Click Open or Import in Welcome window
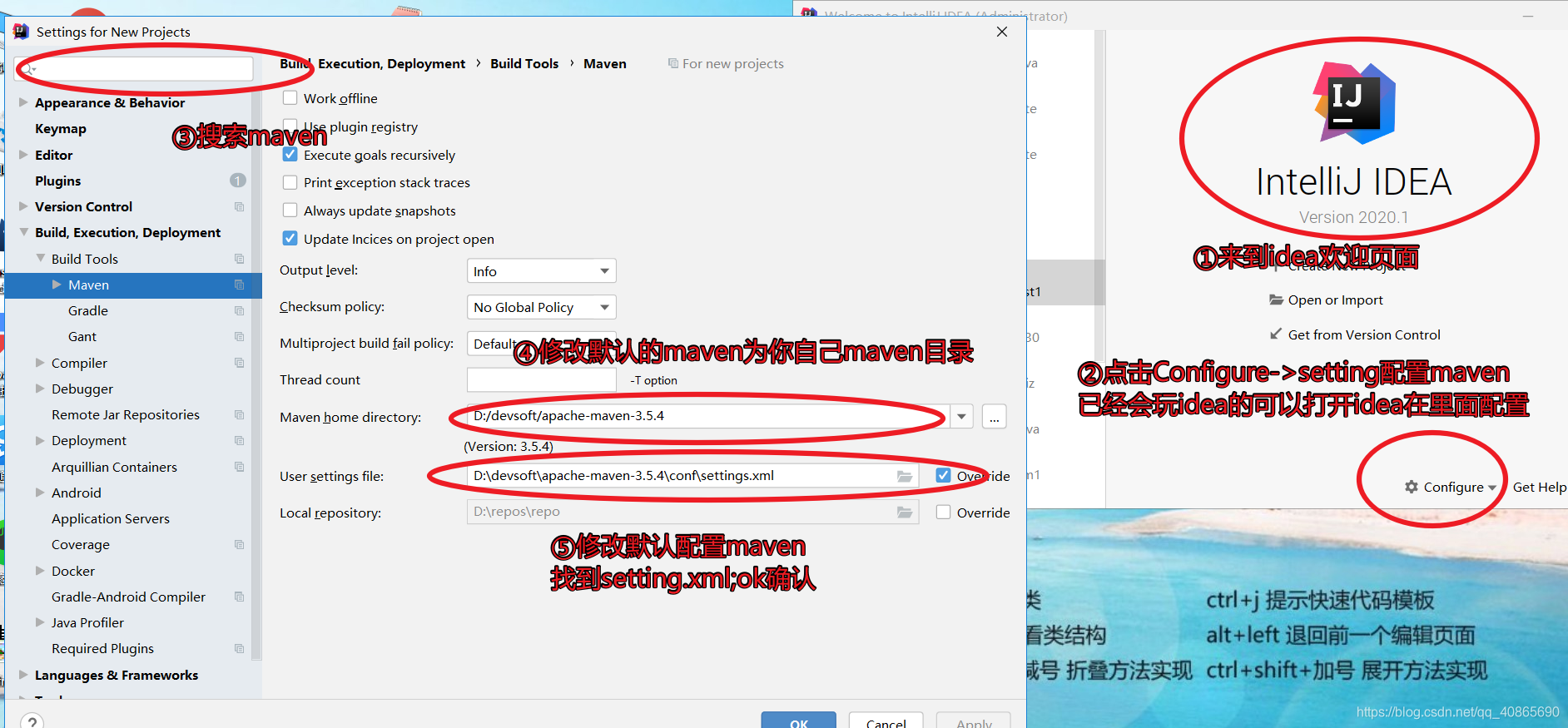The image size is (1568, 728). (1335, 300)
